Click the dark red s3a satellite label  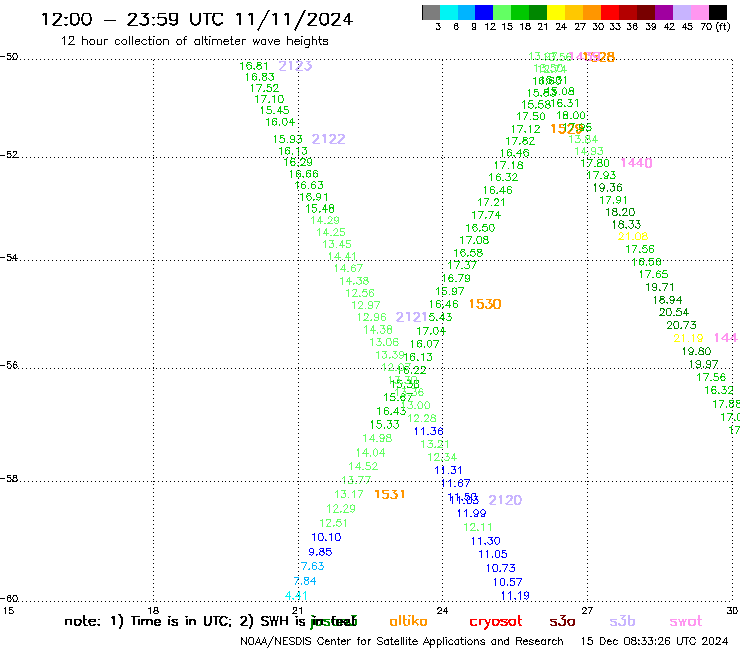pyautogui.click(x=562, y=621)
